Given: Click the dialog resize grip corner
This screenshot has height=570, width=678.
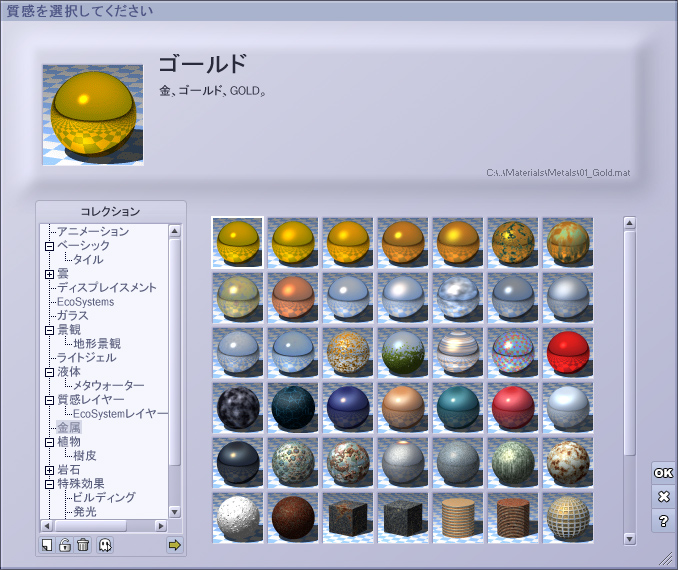Looking at the screenshot, I should pos(666,559).
